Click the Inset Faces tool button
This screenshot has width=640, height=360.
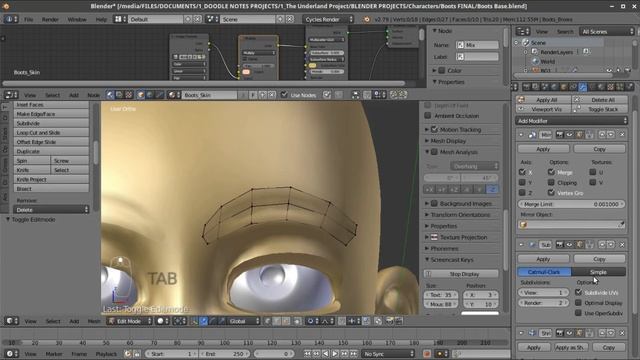[x=51, y=104]
